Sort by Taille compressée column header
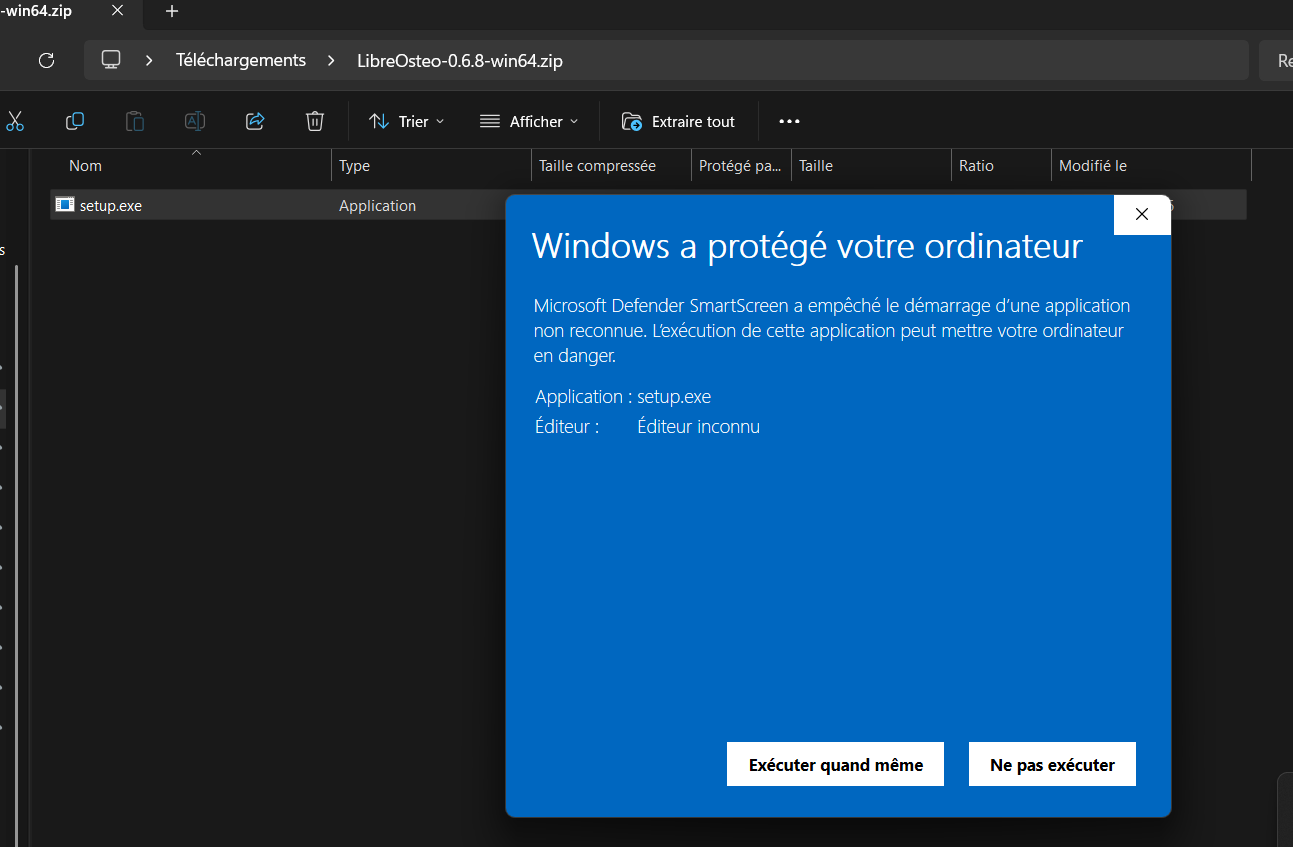1293x847 pixels. [611, 165]
